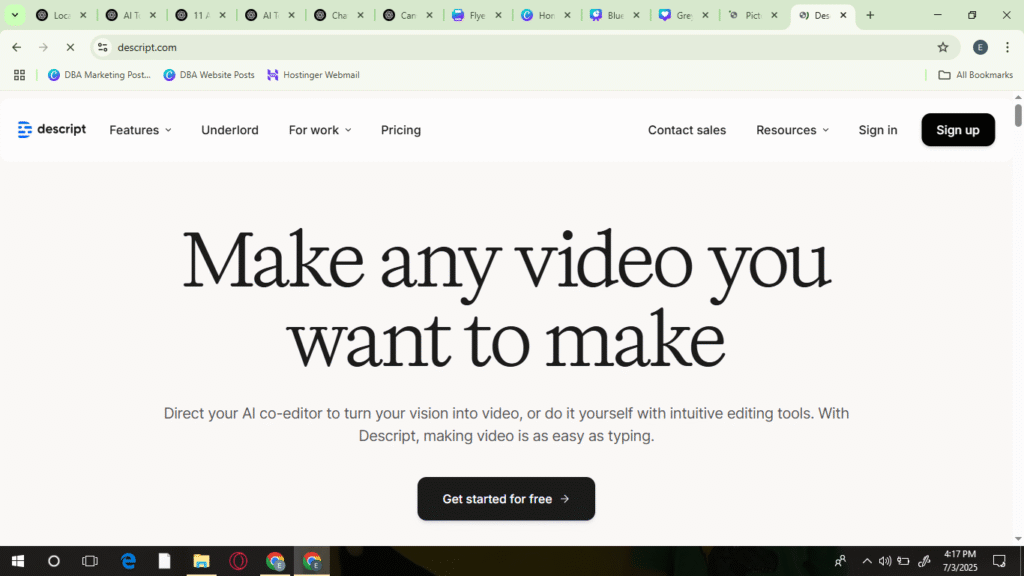
Task: Open Hostinger Webmail bookmark
Action: click(313, 75)
